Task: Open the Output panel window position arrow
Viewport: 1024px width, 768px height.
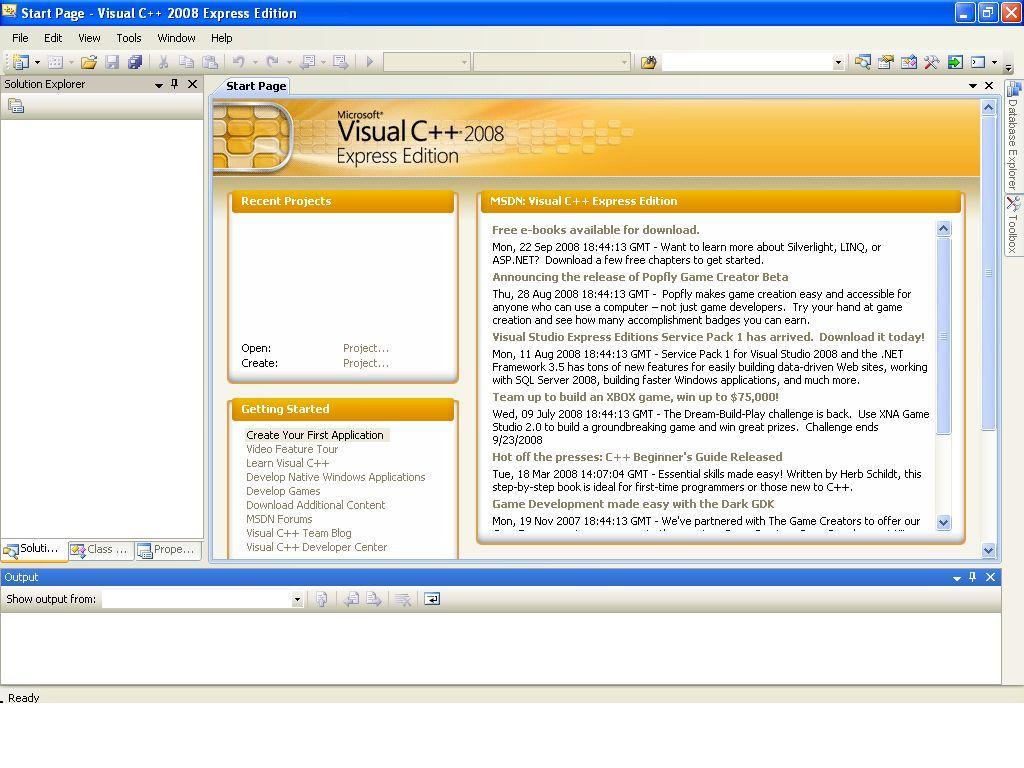Action: point(957,578)
